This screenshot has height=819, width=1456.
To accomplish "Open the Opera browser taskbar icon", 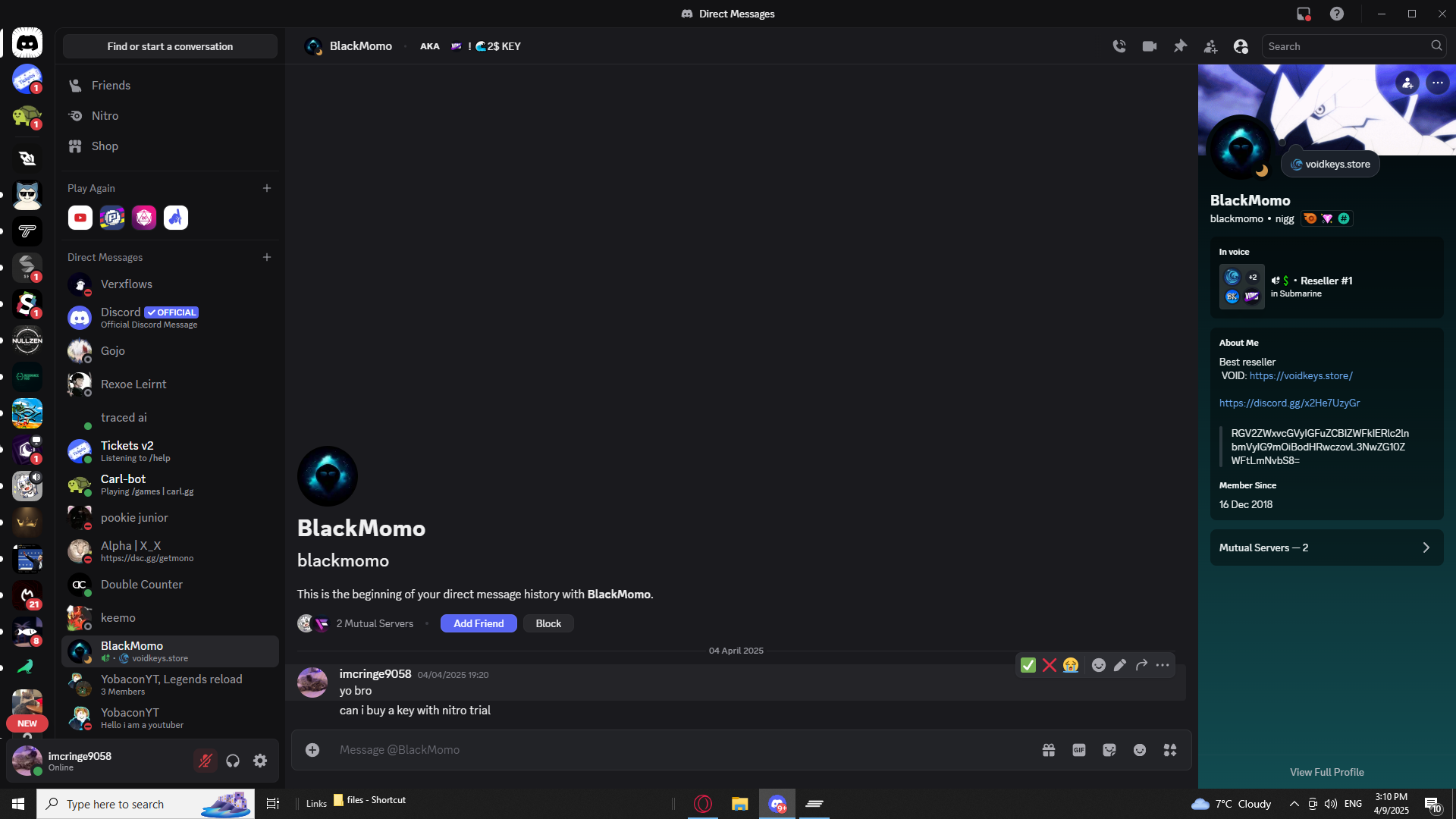I will [703, 804].
